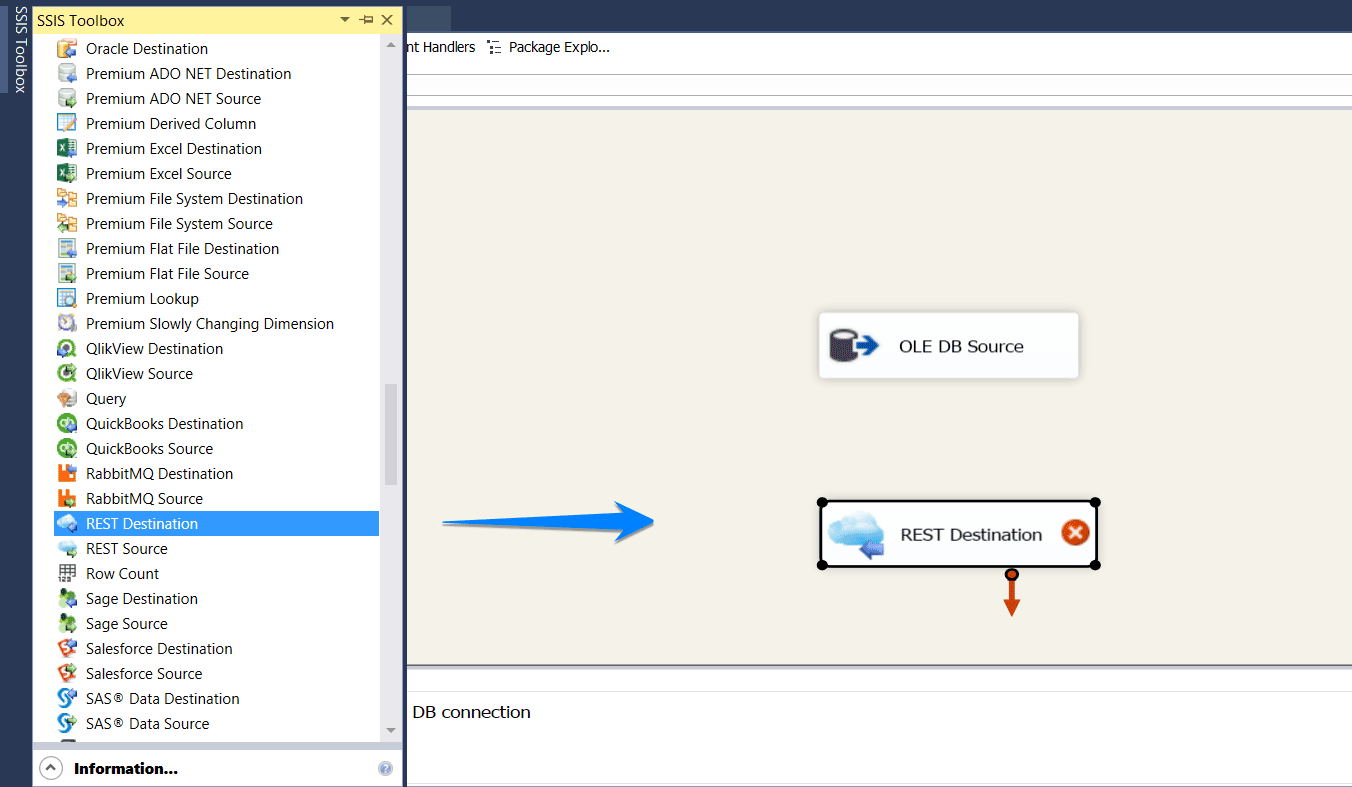
Task: Click the toolbox scrollbar up arrow
Action: pos(391,45)
